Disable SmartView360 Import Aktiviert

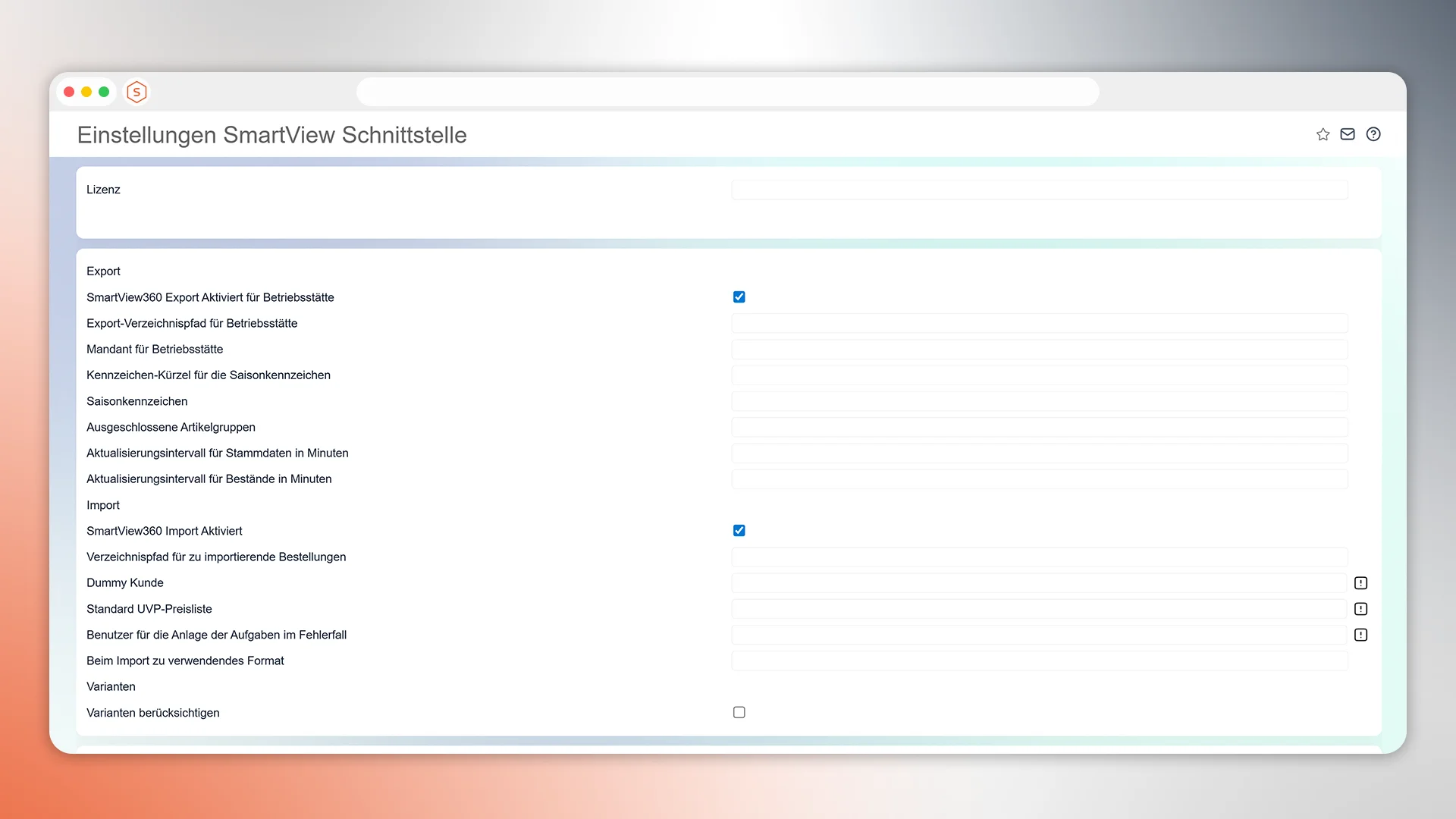tap(739, 530)
